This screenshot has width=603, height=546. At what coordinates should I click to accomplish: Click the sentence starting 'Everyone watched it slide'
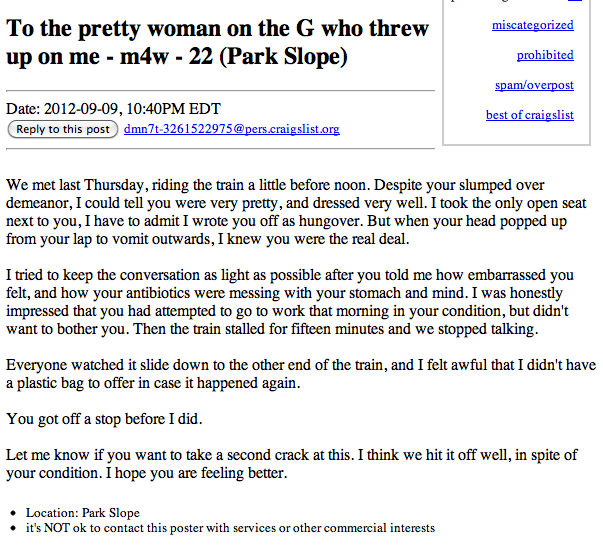301,374
